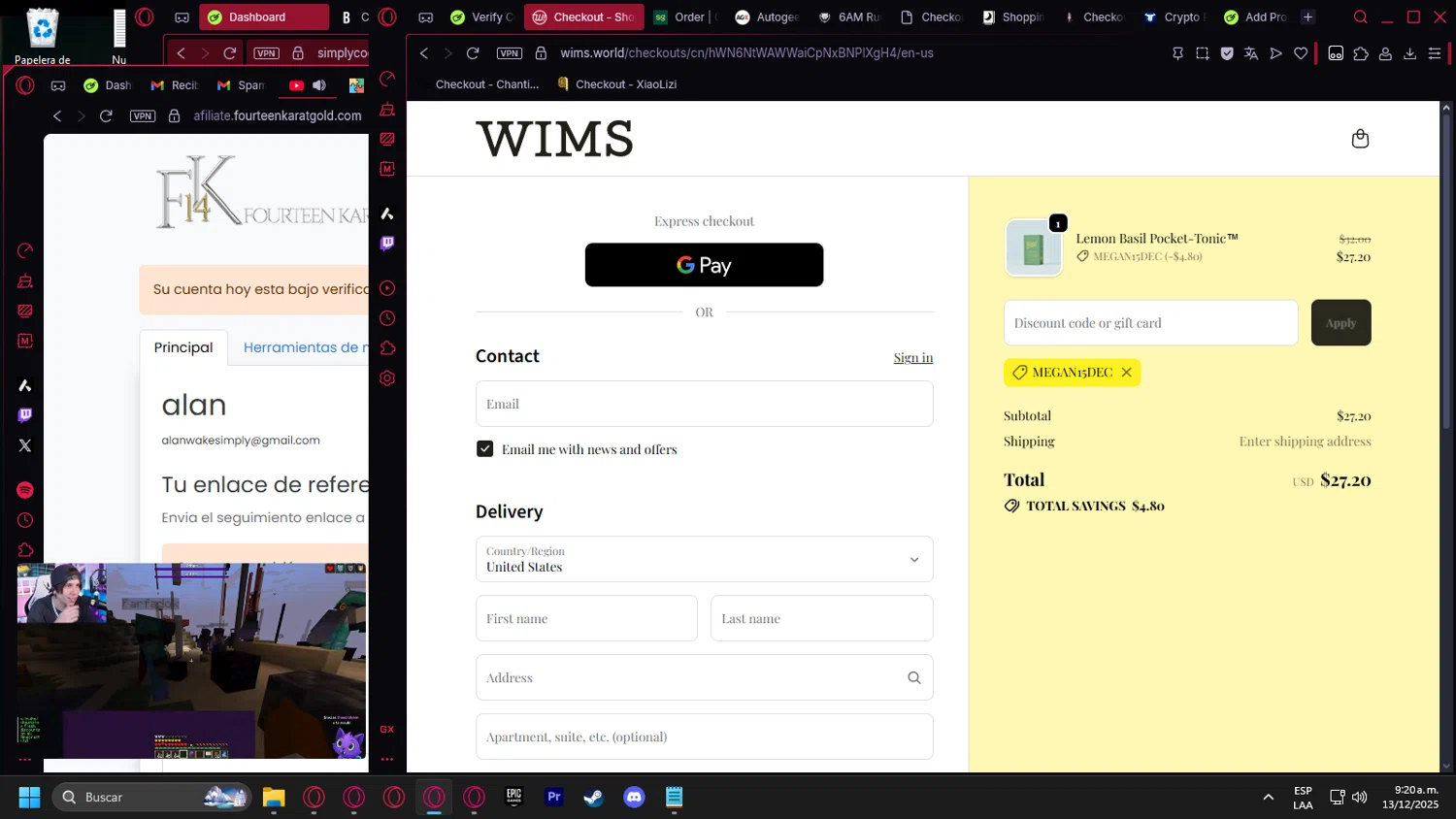The height and width of the screenshot is (819, 1456).
Task: Bookmark page with the heart icon
Action: (1301, 53)
